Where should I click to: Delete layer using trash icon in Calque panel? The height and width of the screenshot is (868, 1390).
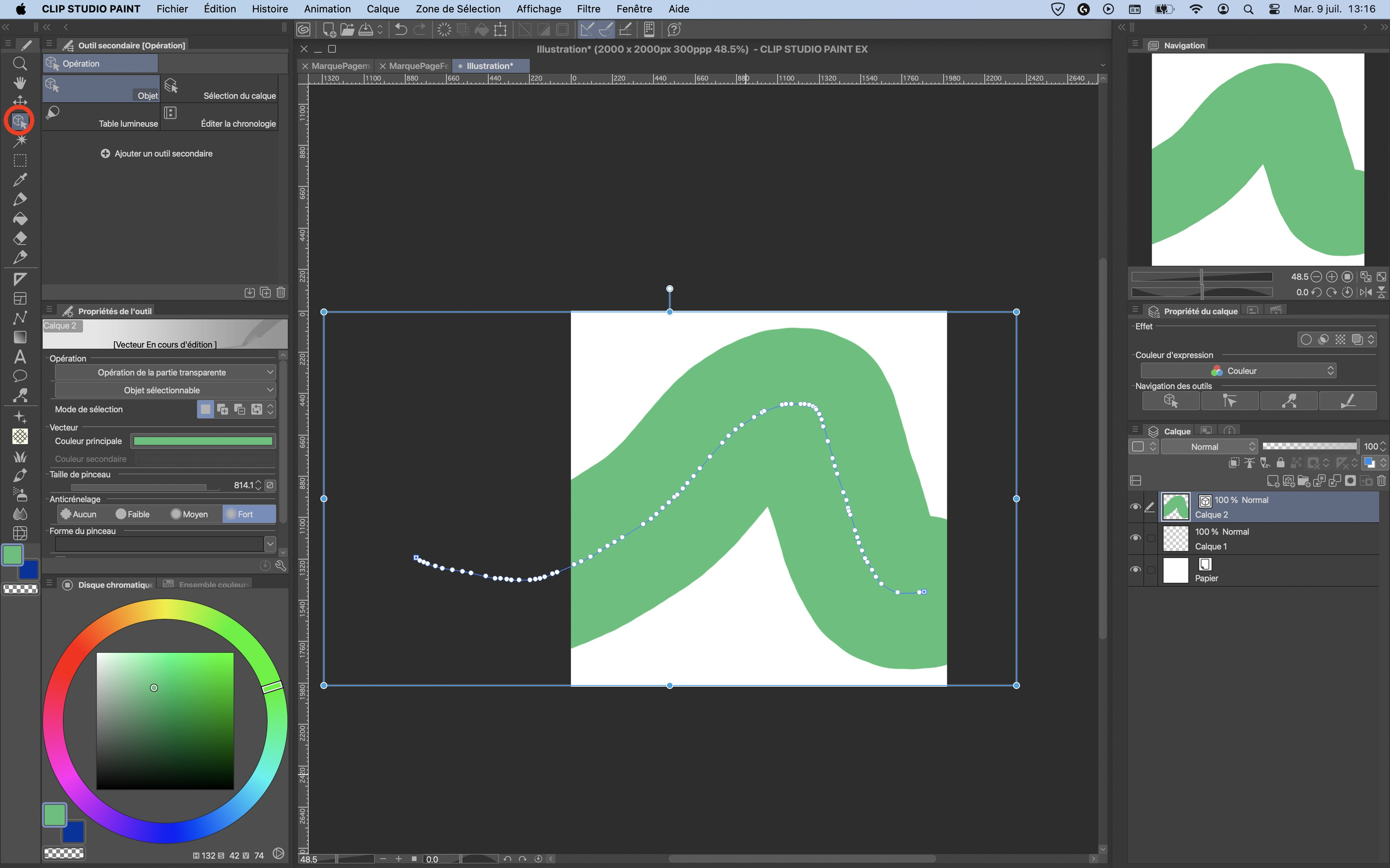click(x=1382, y=481)
